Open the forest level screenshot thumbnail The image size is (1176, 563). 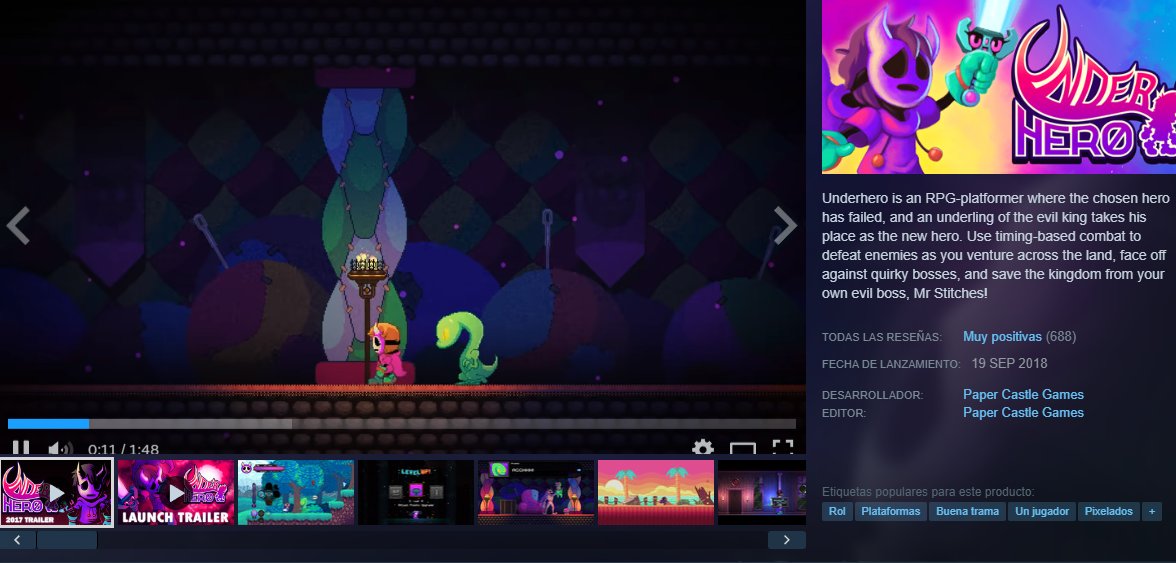[x=296, y=493]
